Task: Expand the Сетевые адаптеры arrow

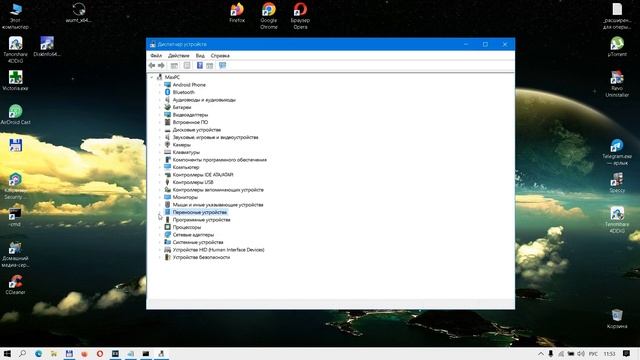Action: click(x=160, y=235)
